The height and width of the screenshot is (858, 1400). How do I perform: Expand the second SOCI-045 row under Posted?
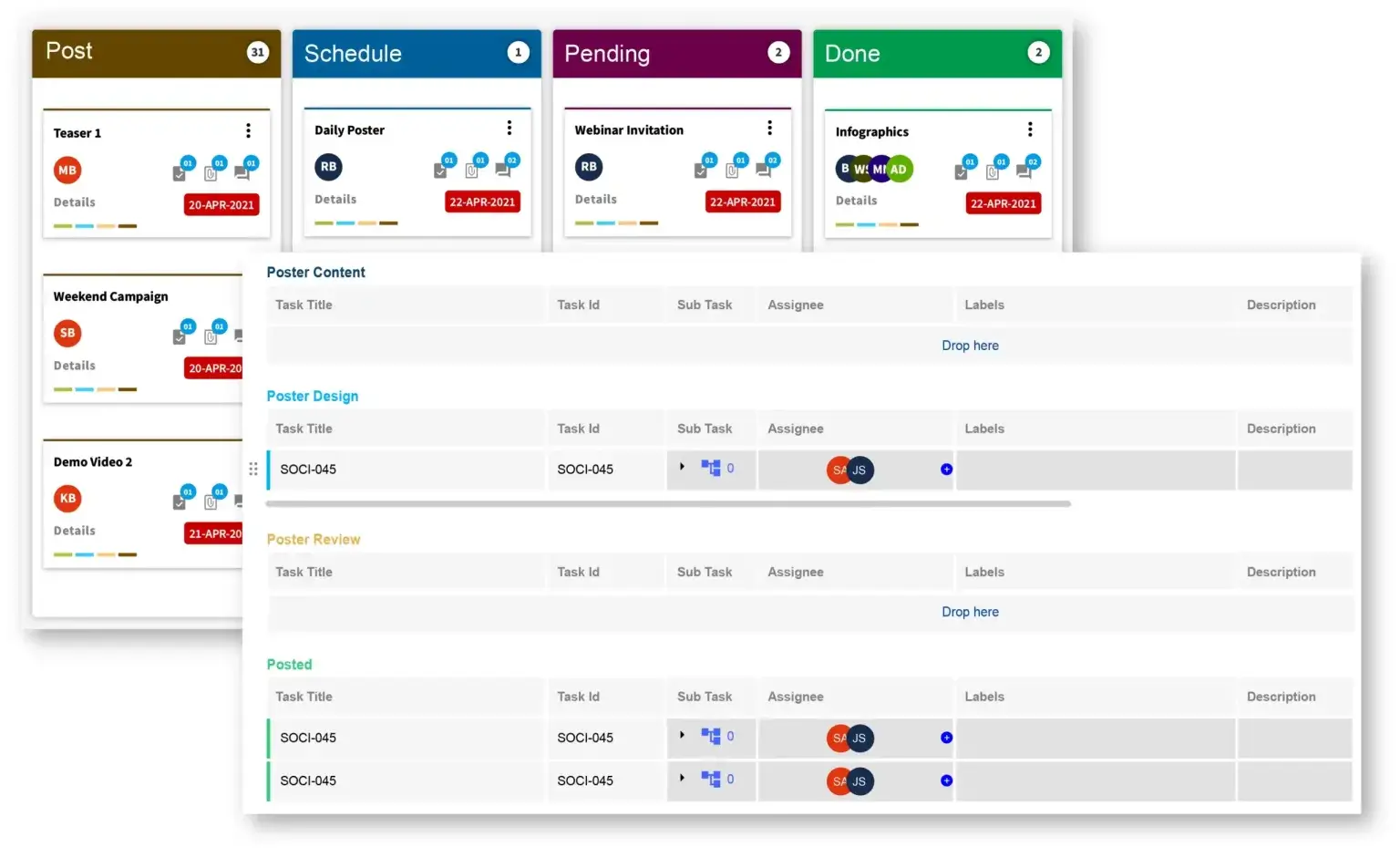[682, 779]
